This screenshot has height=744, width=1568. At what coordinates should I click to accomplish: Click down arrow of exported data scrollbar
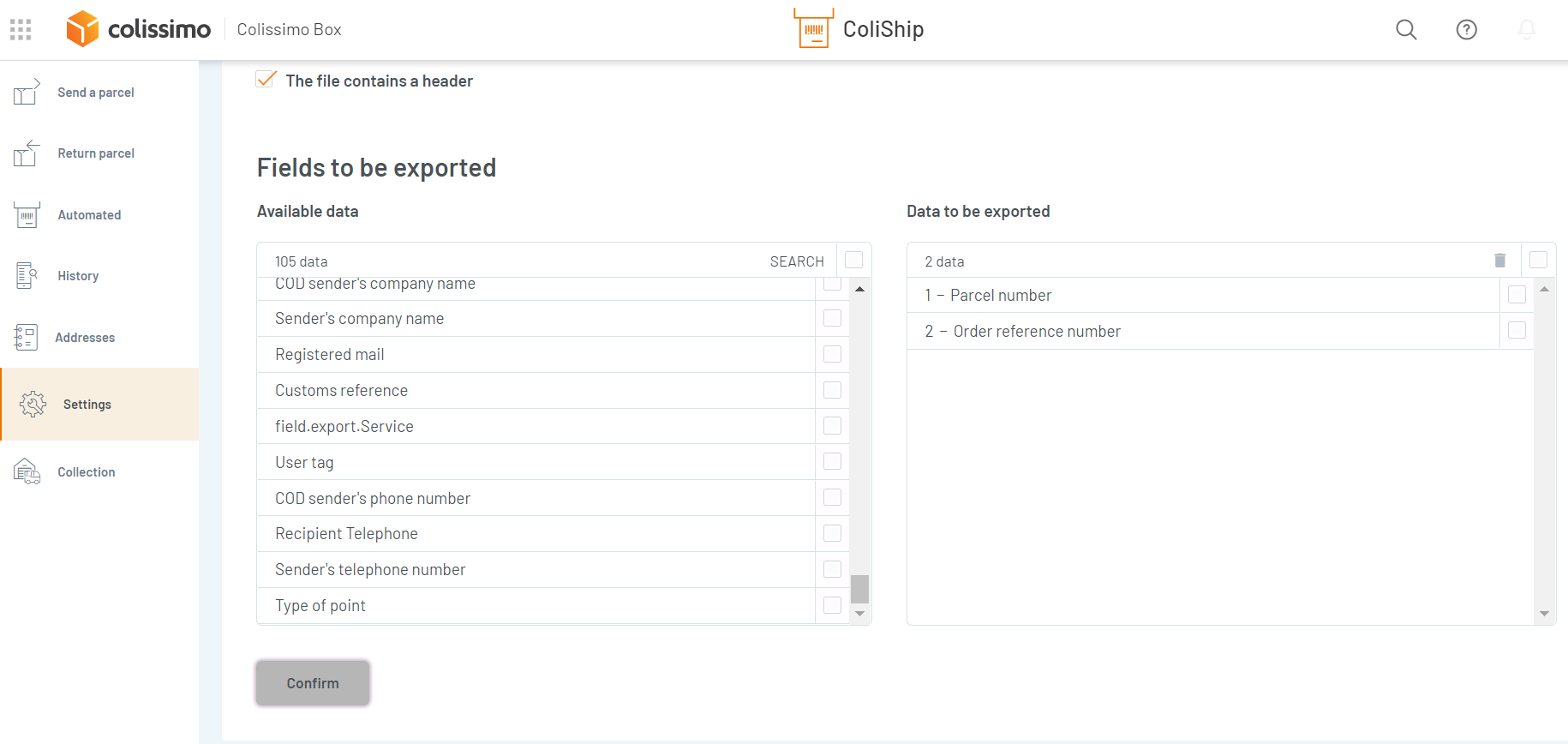[x=1544, y=614]
